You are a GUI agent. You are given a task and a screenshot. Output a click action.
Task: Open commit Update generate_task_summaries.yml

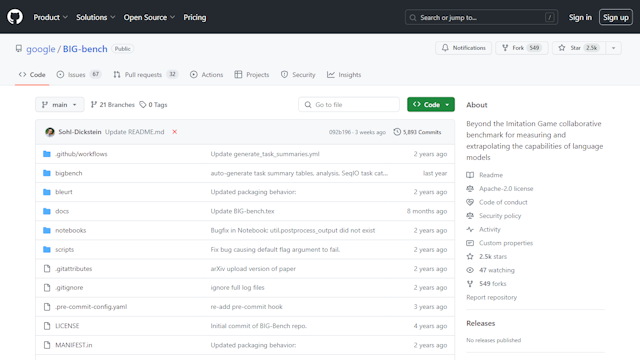[265, 154]
